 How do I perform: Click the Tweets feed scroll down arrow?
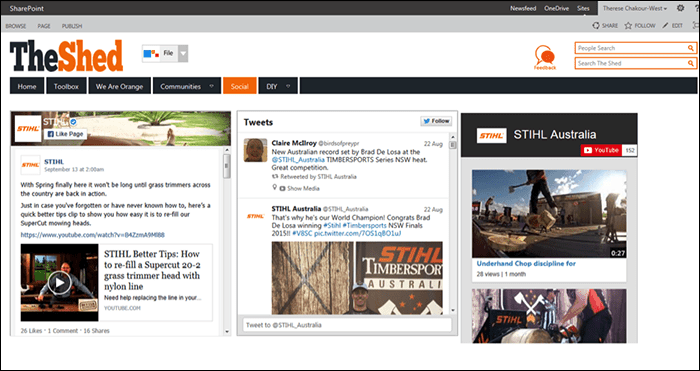[453, 310]
